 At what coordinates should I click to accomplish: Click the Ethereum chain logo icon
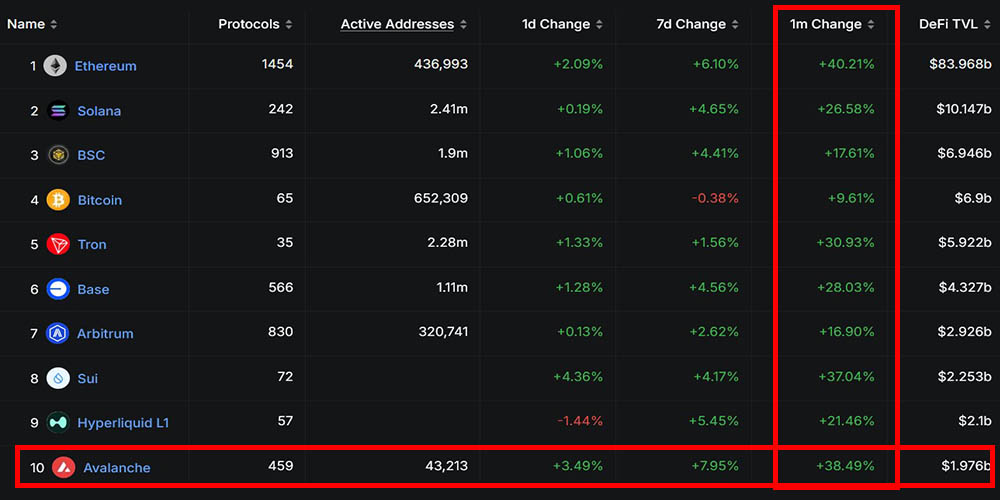(x=55, y=66)
